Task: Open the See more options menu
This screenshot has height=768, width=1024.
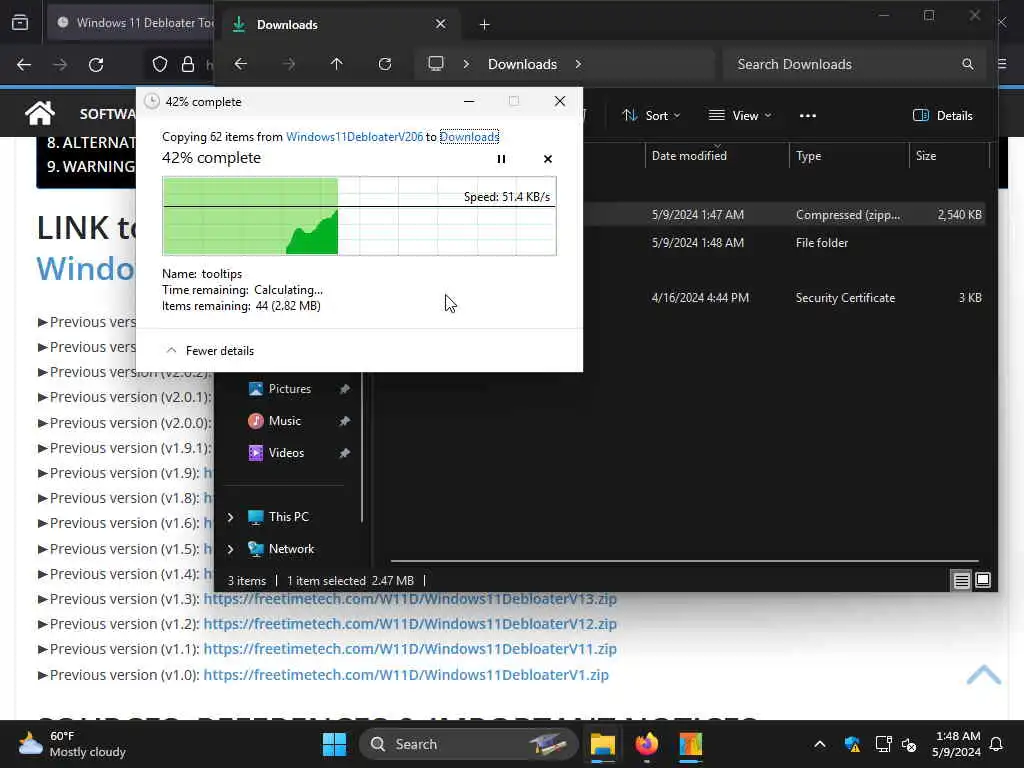Action: tap(808, 116)
